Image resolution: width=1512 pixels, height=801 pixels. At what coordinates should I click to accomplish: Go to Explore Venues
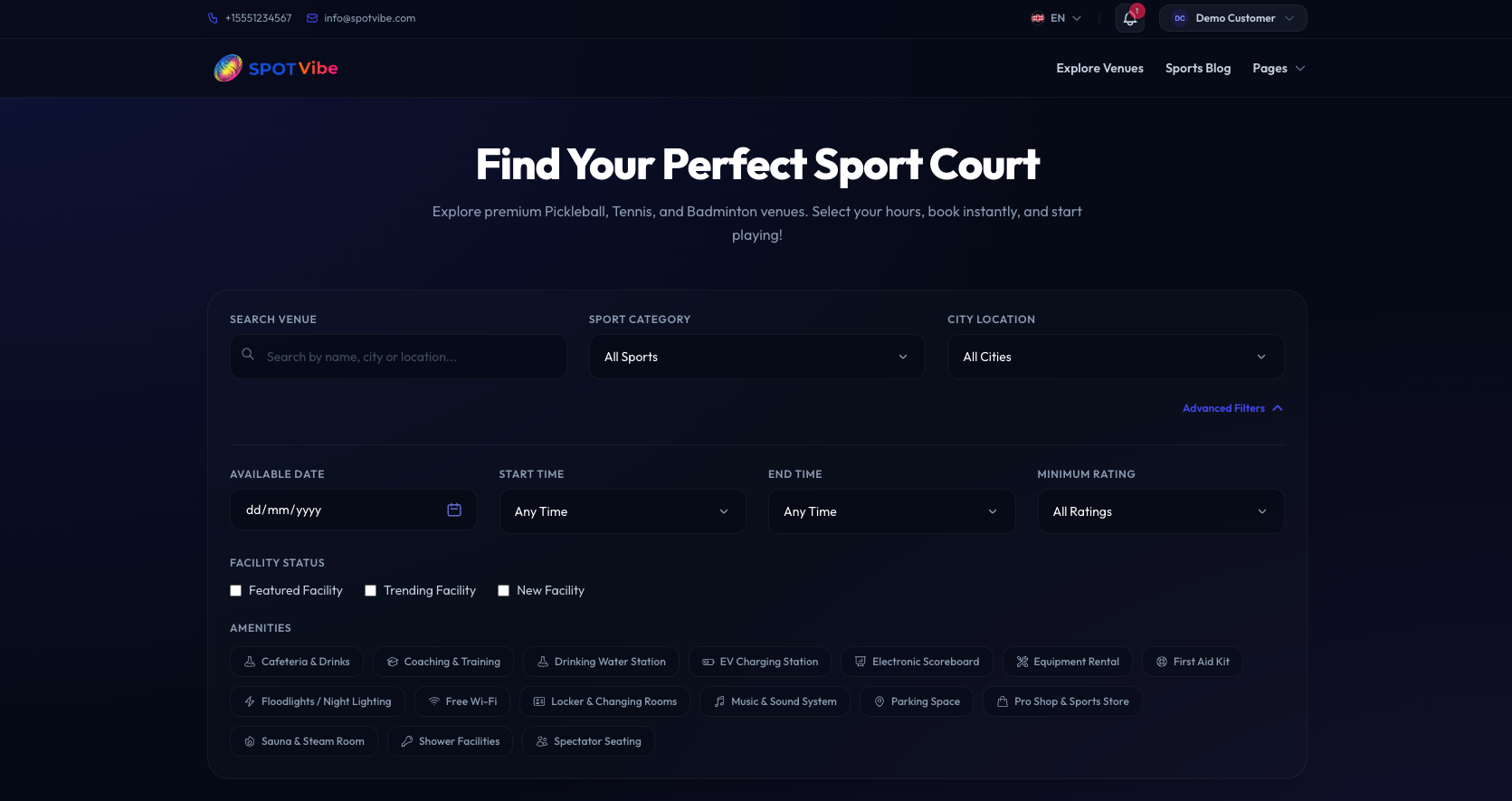pyautogui.click(x=1099, y=68)
